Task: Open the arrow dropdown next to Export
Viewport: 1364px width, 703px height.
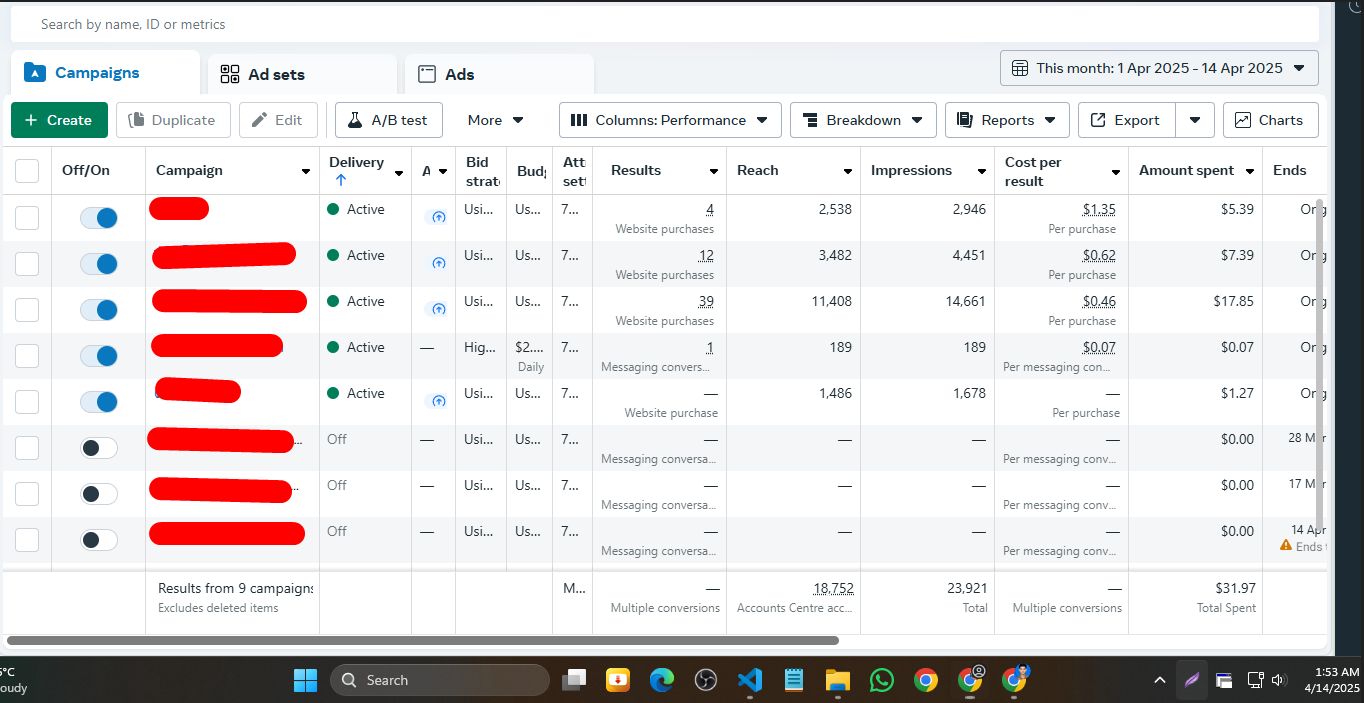Action: pyautogui.click(x=1195, y=120)
